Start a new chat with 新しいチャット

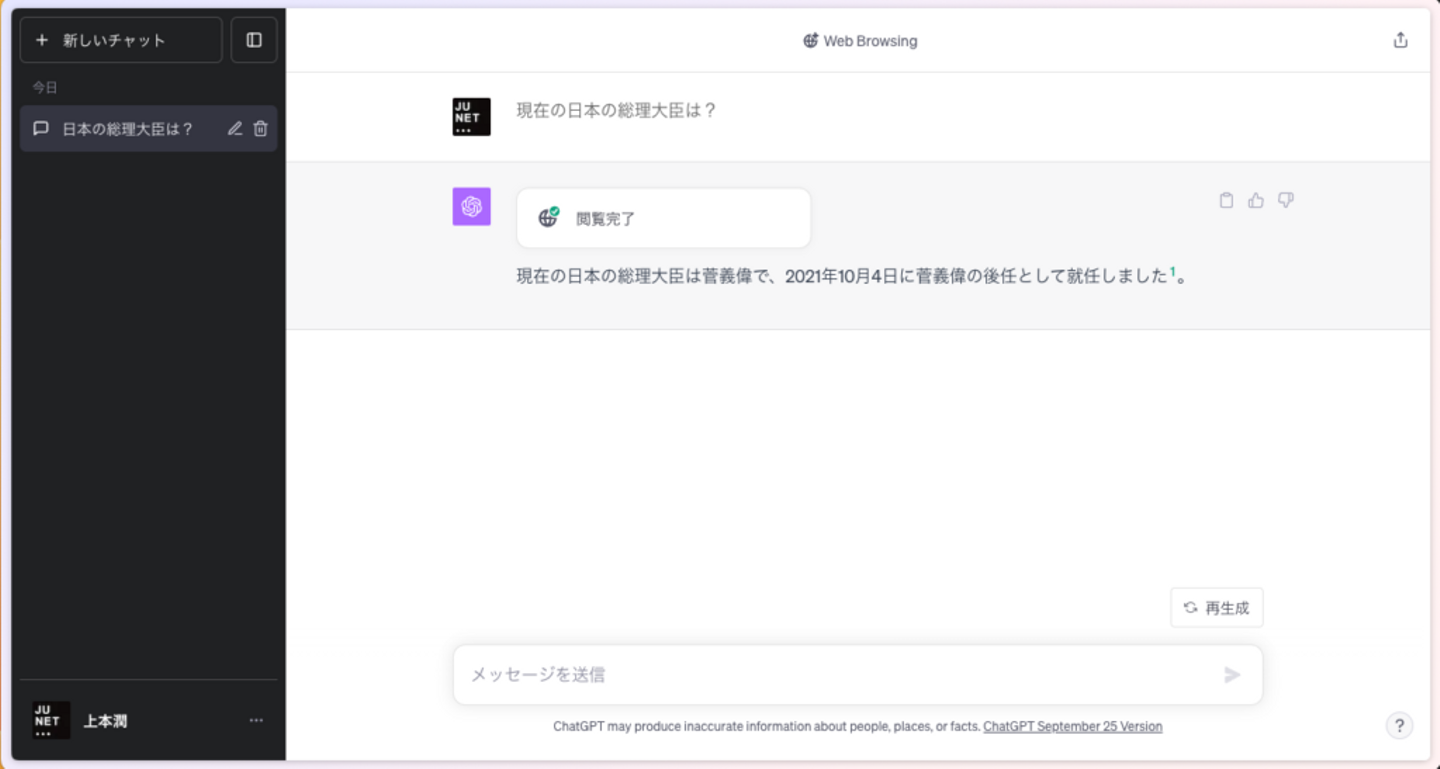coord(121,40)
